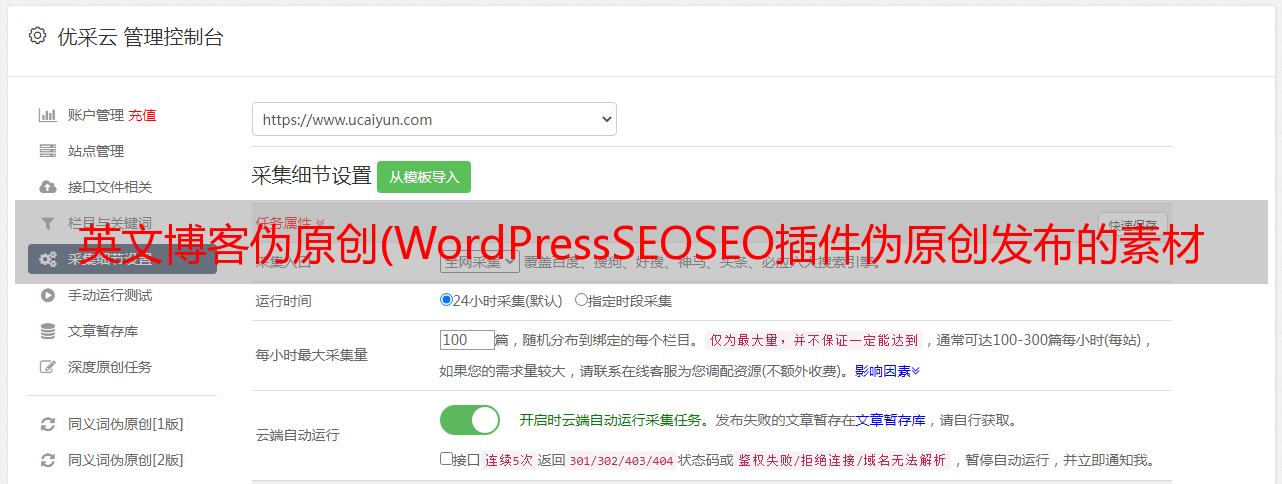This screenshot has height=484, width=1282.
Task: Open 文章暂存库 sidebar item
Action: (x=103, y=331)
